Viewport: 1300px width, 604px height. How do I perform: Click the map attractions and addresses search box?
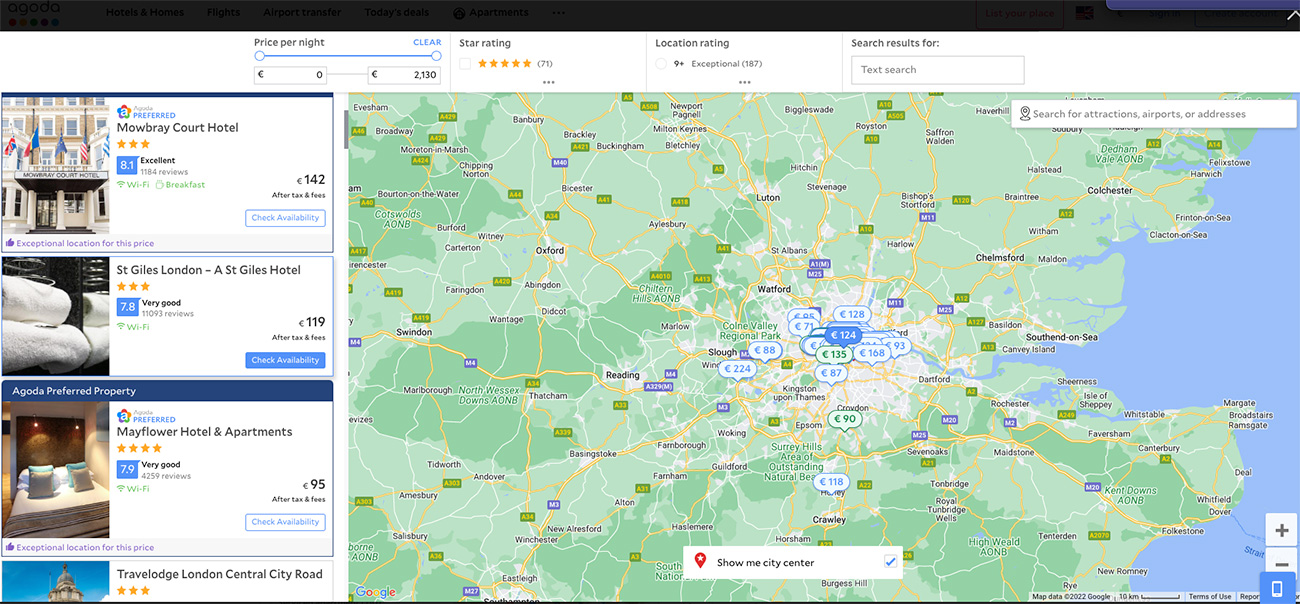pyautogui.click(x=1154, y=114)
